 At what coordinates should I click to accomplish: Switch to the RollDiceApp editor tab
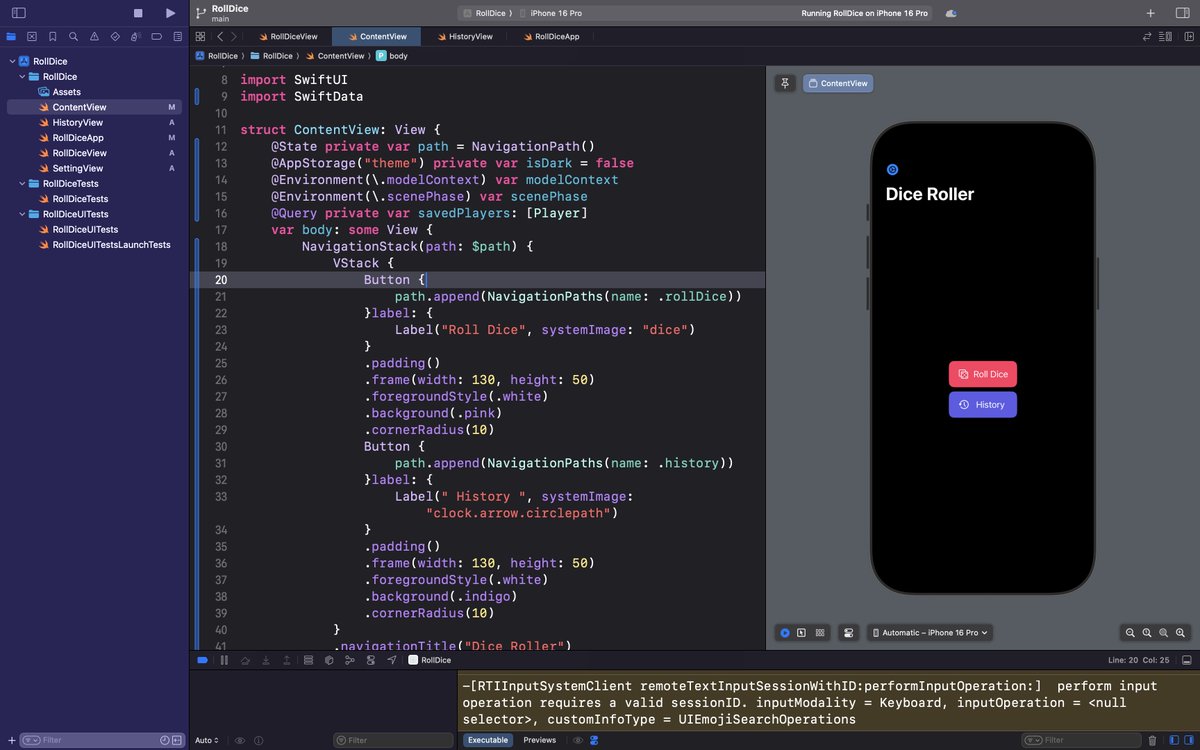(x=550, y=36)
